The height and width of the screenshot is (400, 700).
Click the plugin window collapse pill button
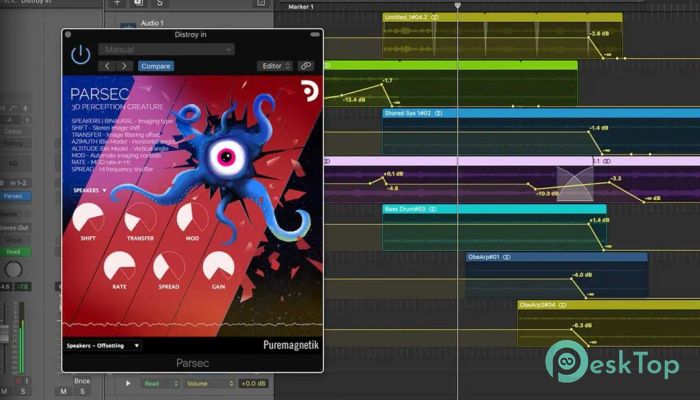tap(315, 34)
